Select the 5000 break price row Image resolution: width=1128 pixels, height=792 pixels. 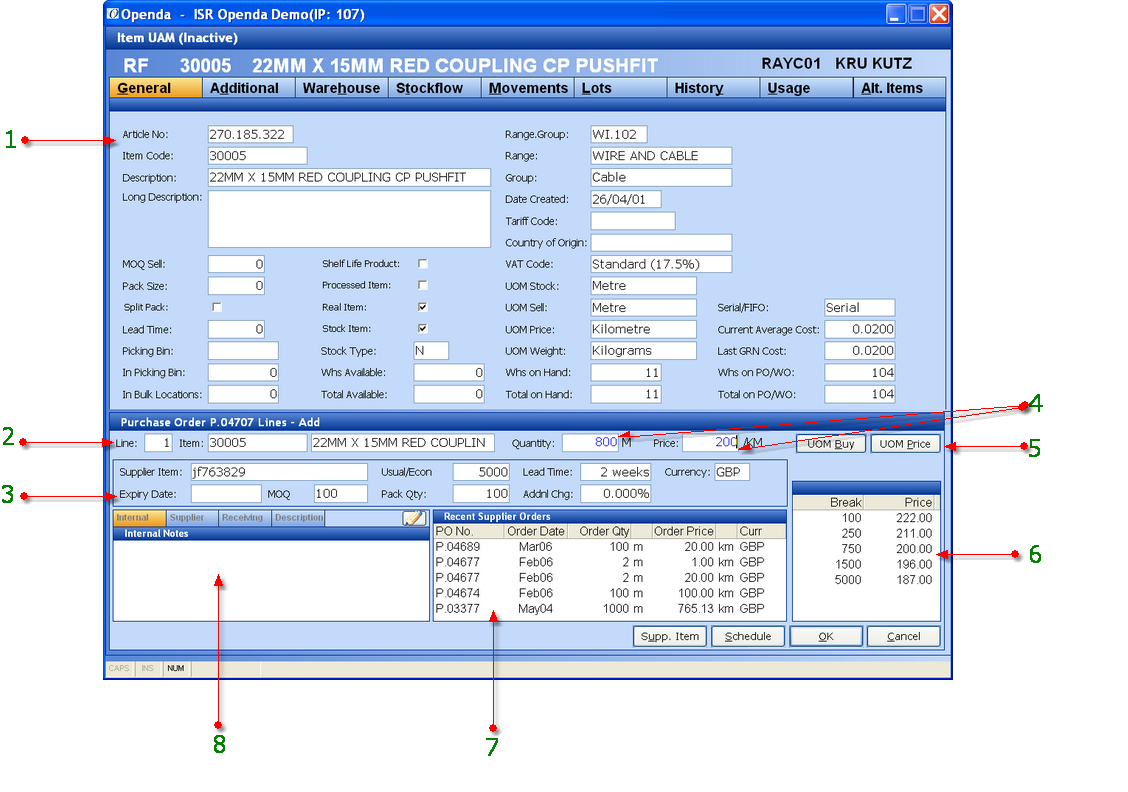pyautogui.click(x=866, y=580)
